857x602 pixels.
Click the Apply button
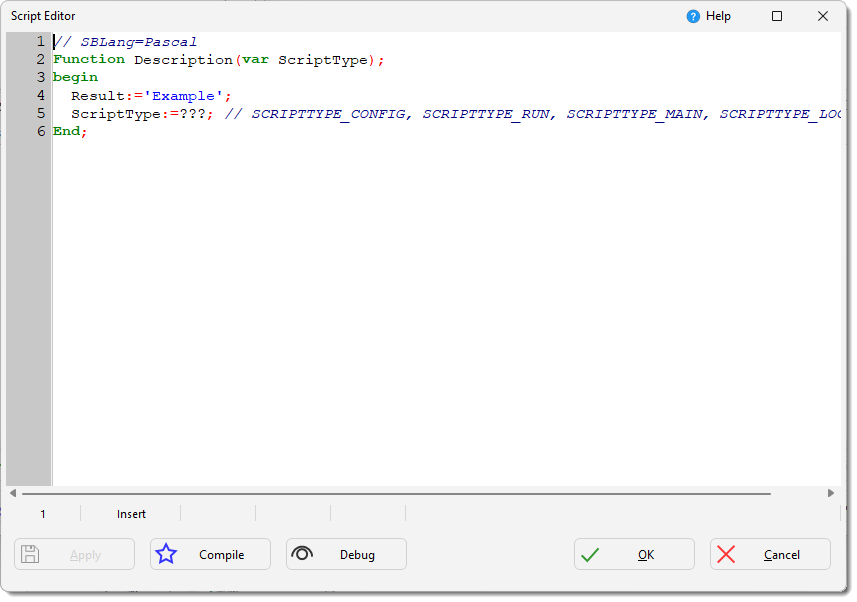click(x=74, y=554)
